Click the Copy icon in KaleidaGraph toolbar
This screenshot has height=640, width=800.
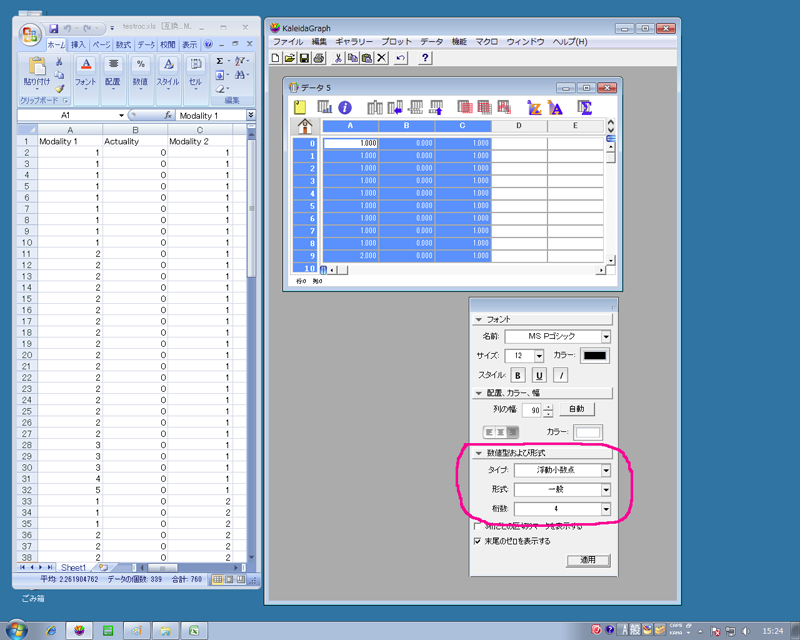tap(352, 58)
